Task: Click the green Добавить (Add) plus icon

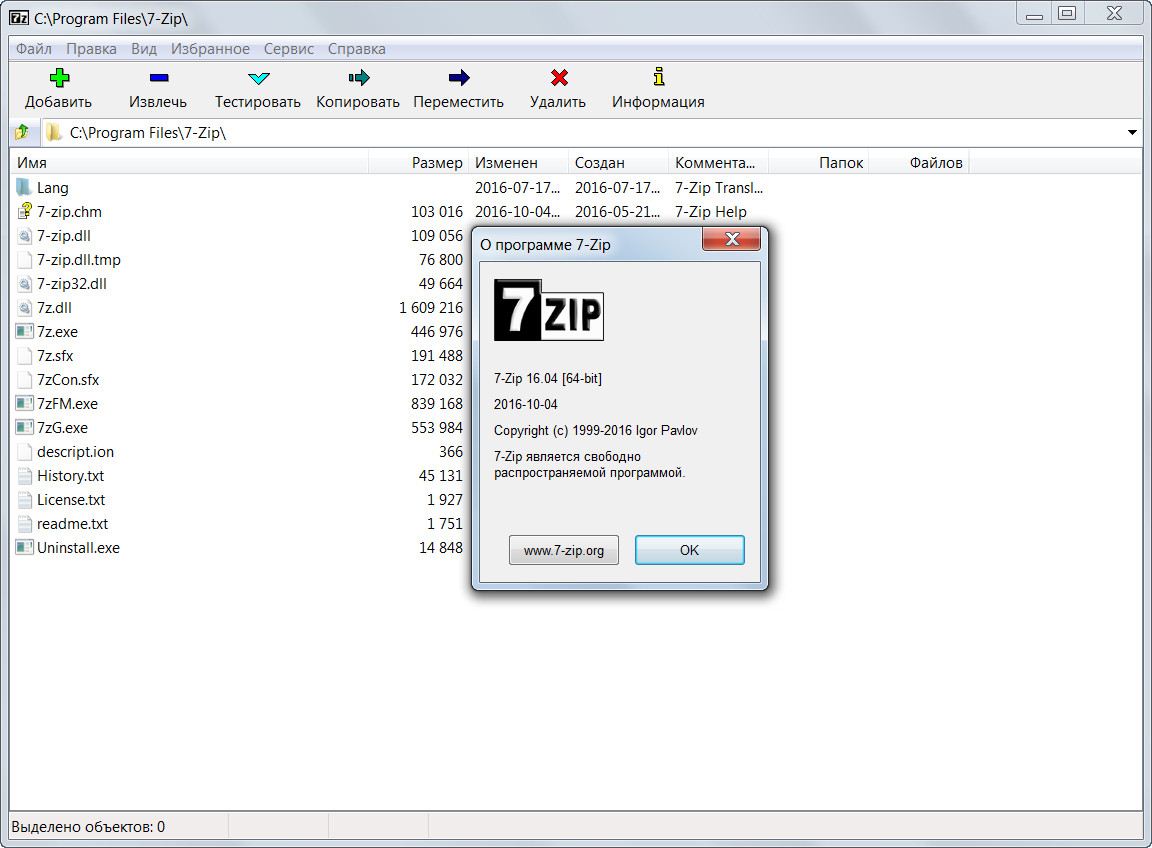Action: (x=59, y=77)
